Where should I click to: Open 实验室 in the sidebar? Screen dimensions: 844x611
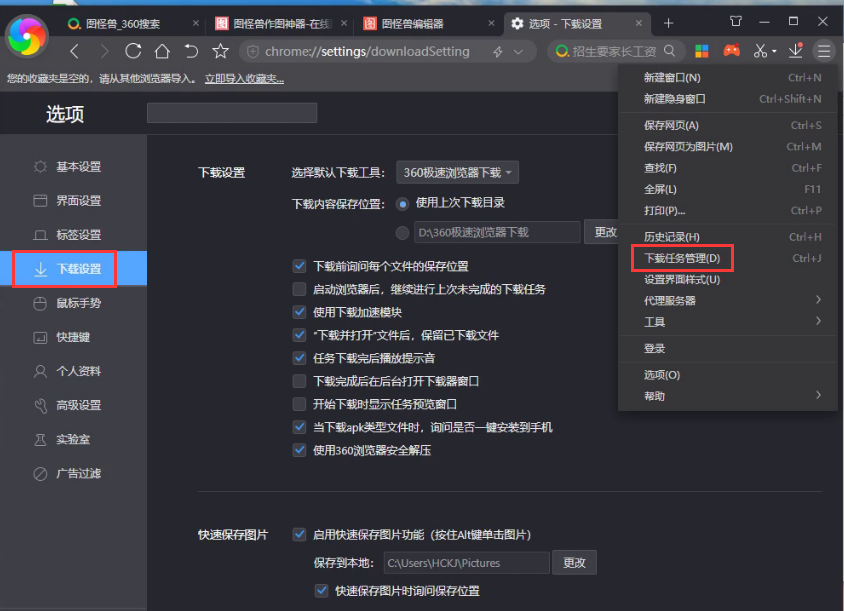coord(73,439)
